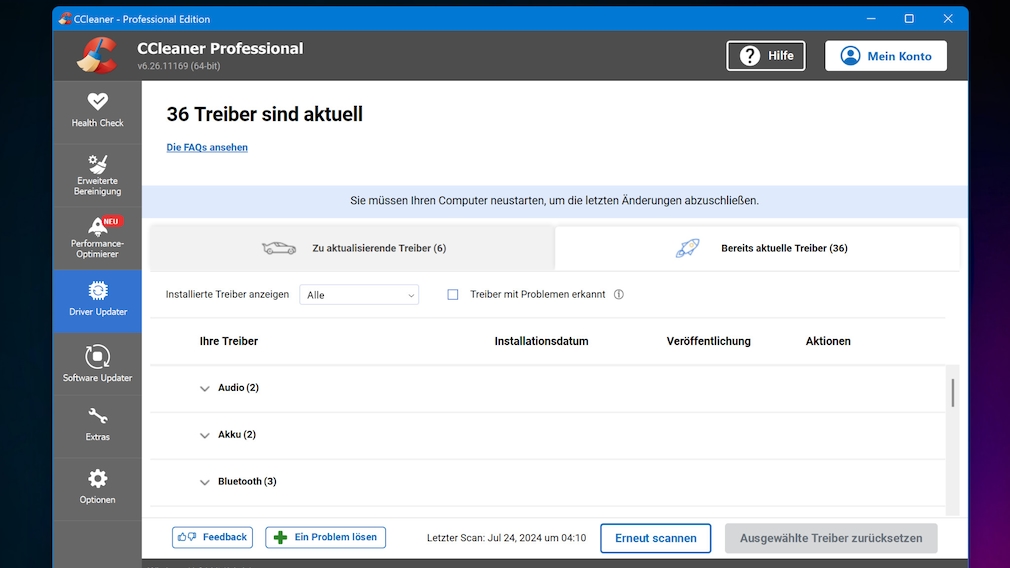The image size is (1010, 568).
Task: Open Optionen settings in sidebar
Action: tap(97, 488)
